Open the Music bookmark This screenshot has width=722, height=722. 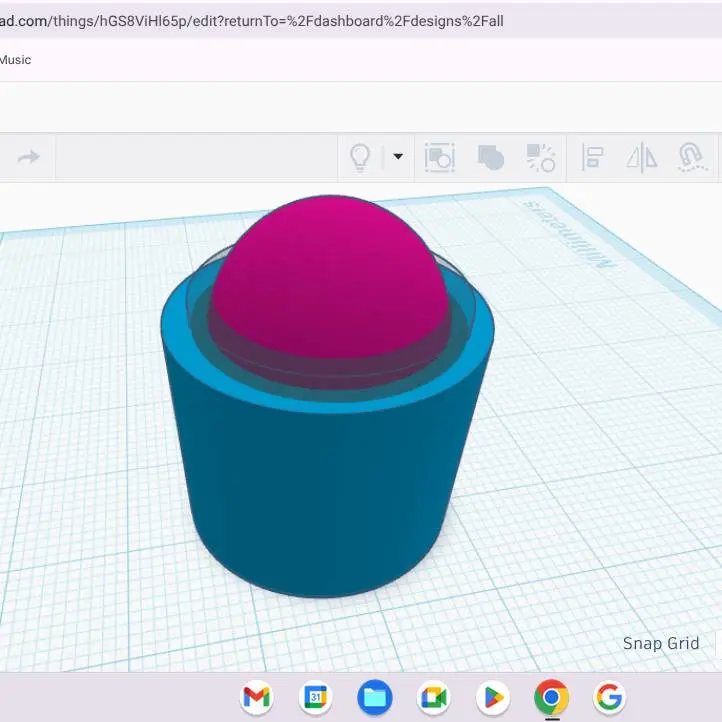(x=15, y=60)
